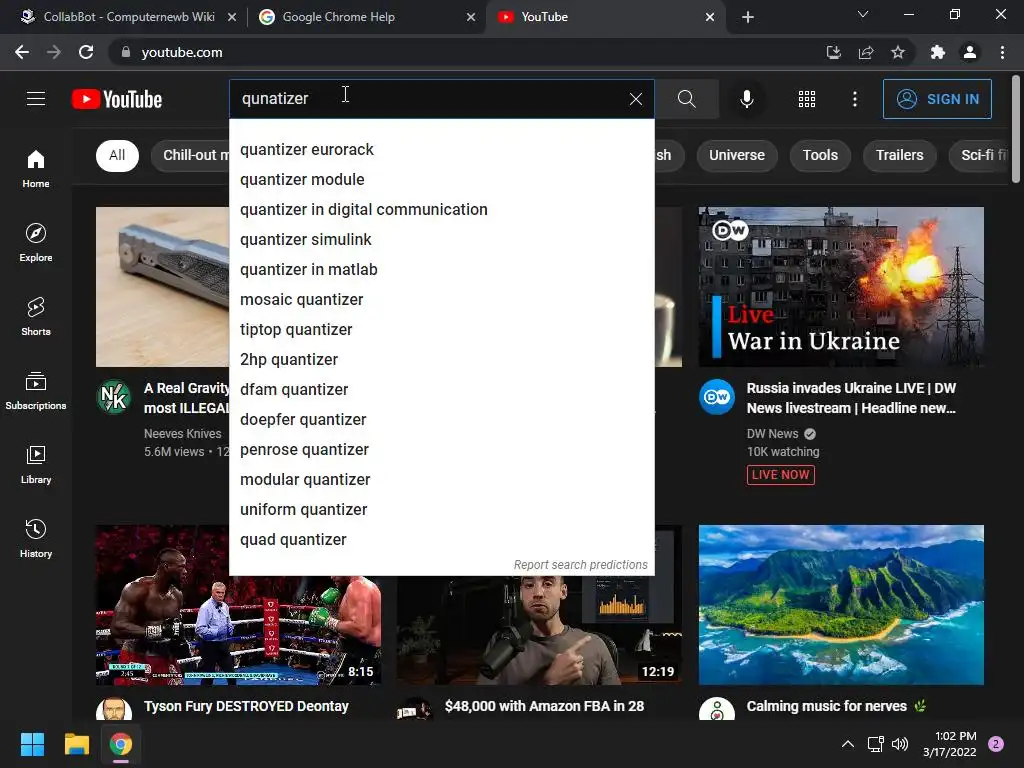The image size is (1024, 768).
Task: Open the YouTube apps grid icon
Action: pyautogui.click(x=807, y=99)
